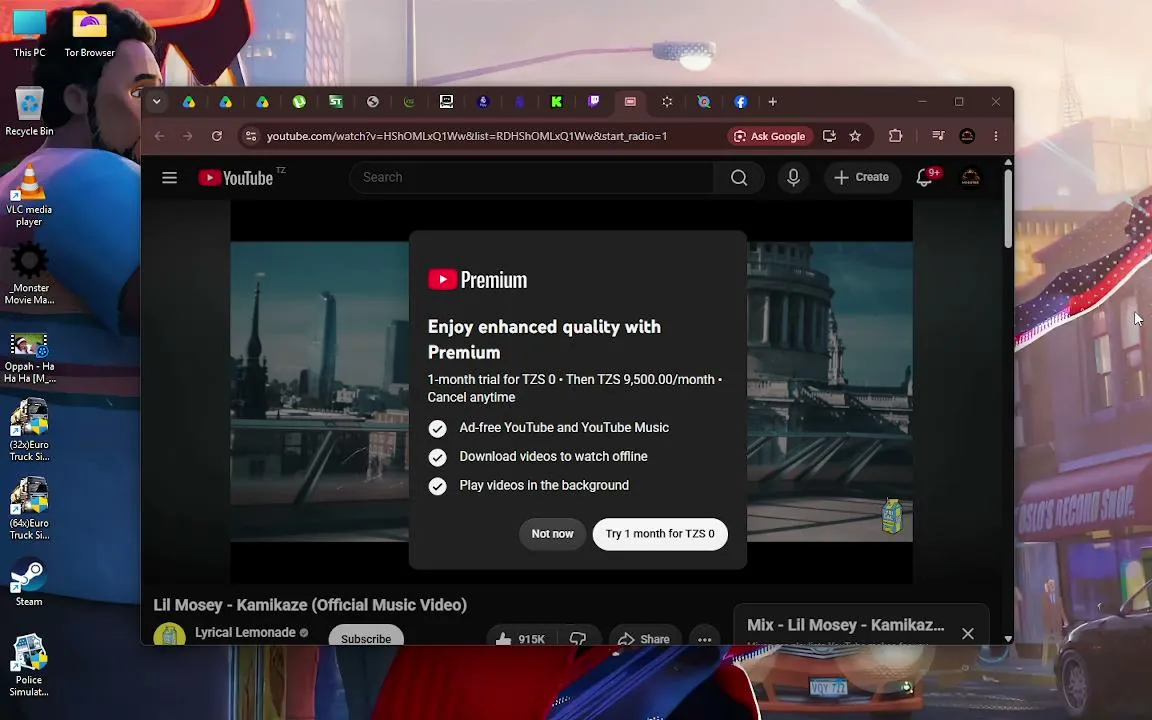This screenshot has height=720, width=1152.
Task: Open Tor Browser desktop shortcut
Action: click(x=90, y=33)
